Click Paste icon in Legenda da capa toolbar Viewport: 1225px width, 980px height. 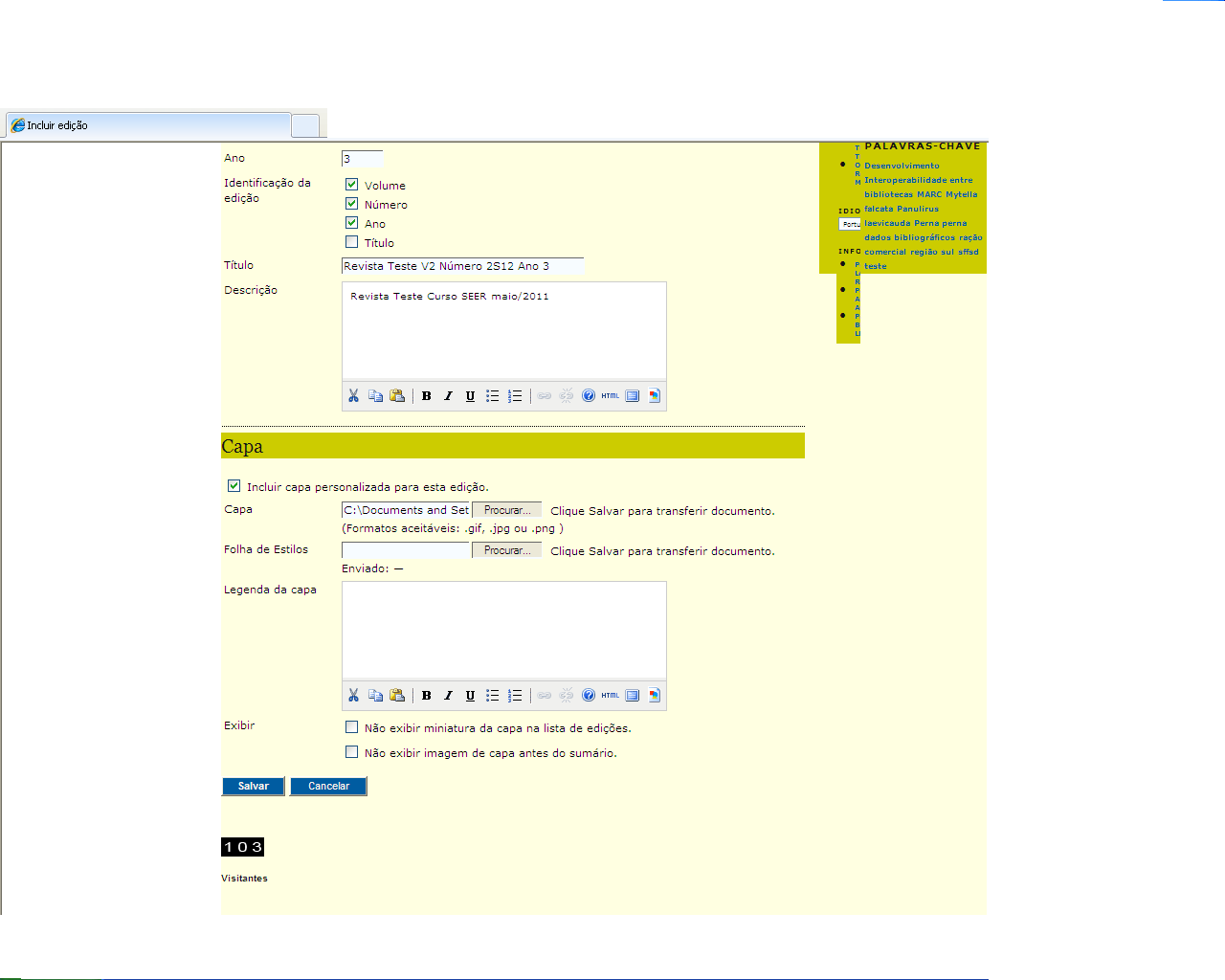pos(397,696)
